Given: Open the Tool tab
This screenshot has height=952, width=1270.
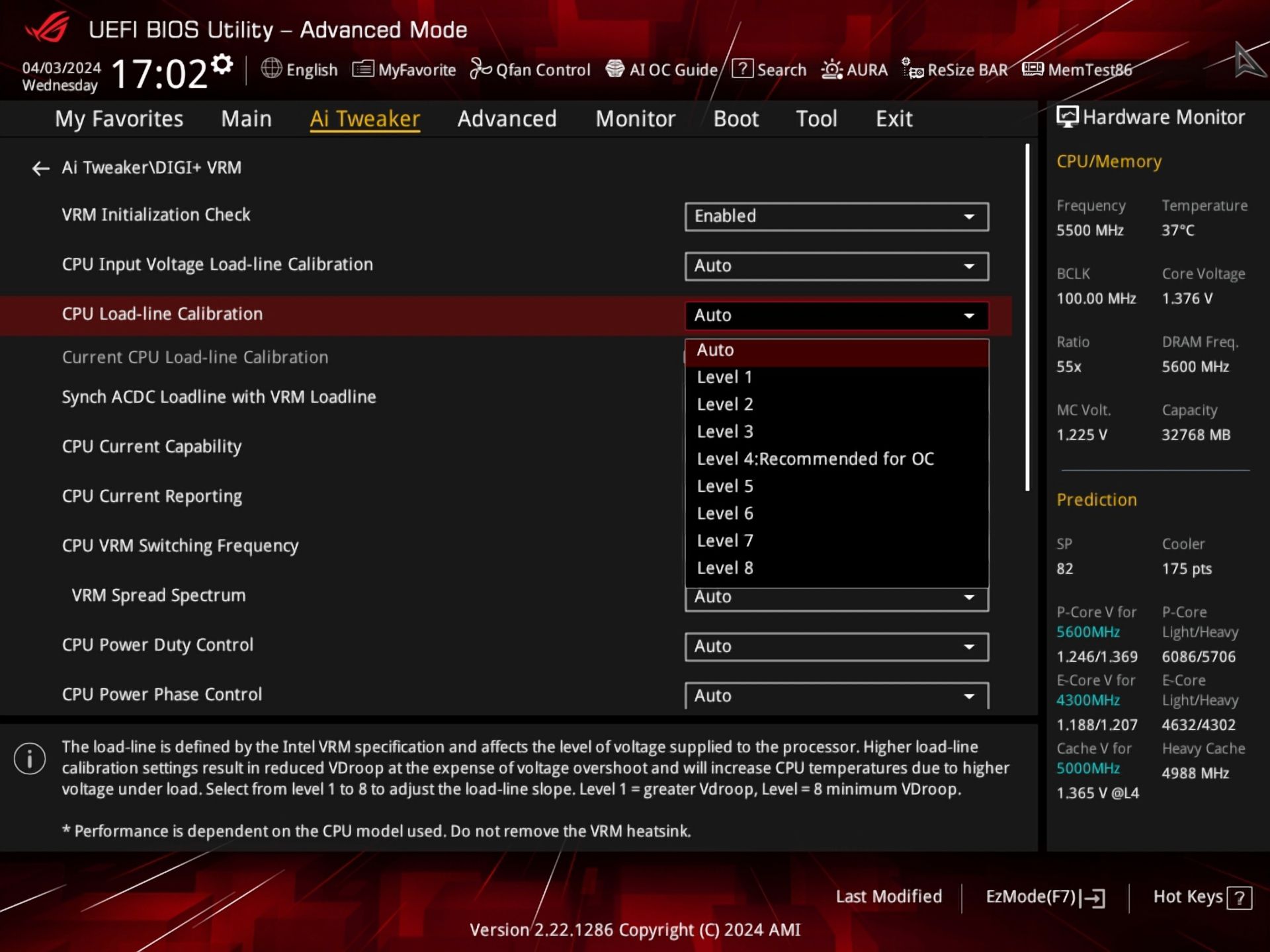Looking at the screenshot, I should click(817, 119).
